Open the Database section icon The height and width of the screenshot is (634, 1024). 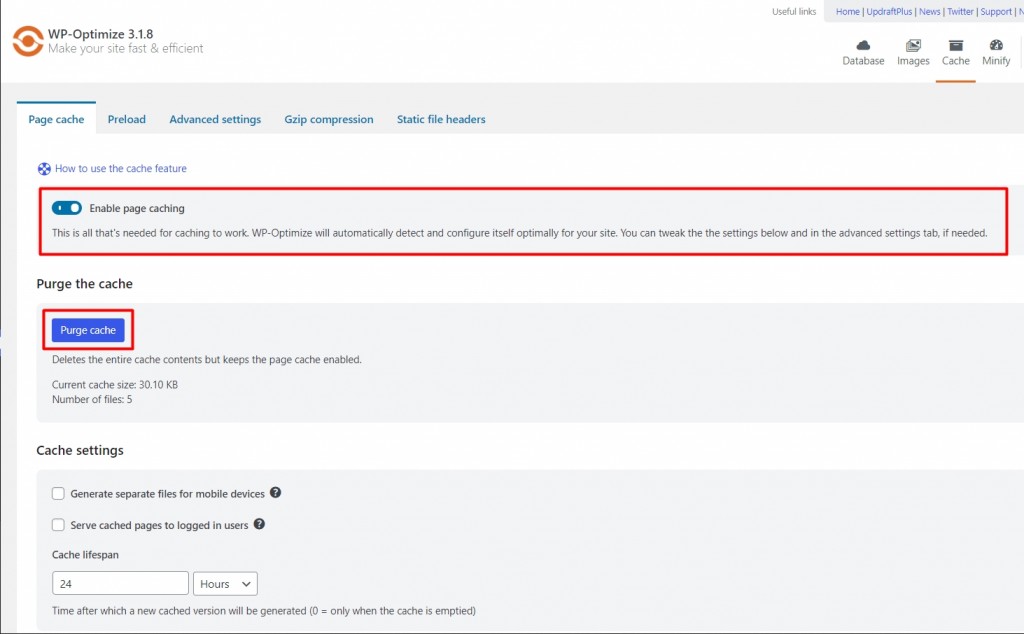tap(863, 45)
